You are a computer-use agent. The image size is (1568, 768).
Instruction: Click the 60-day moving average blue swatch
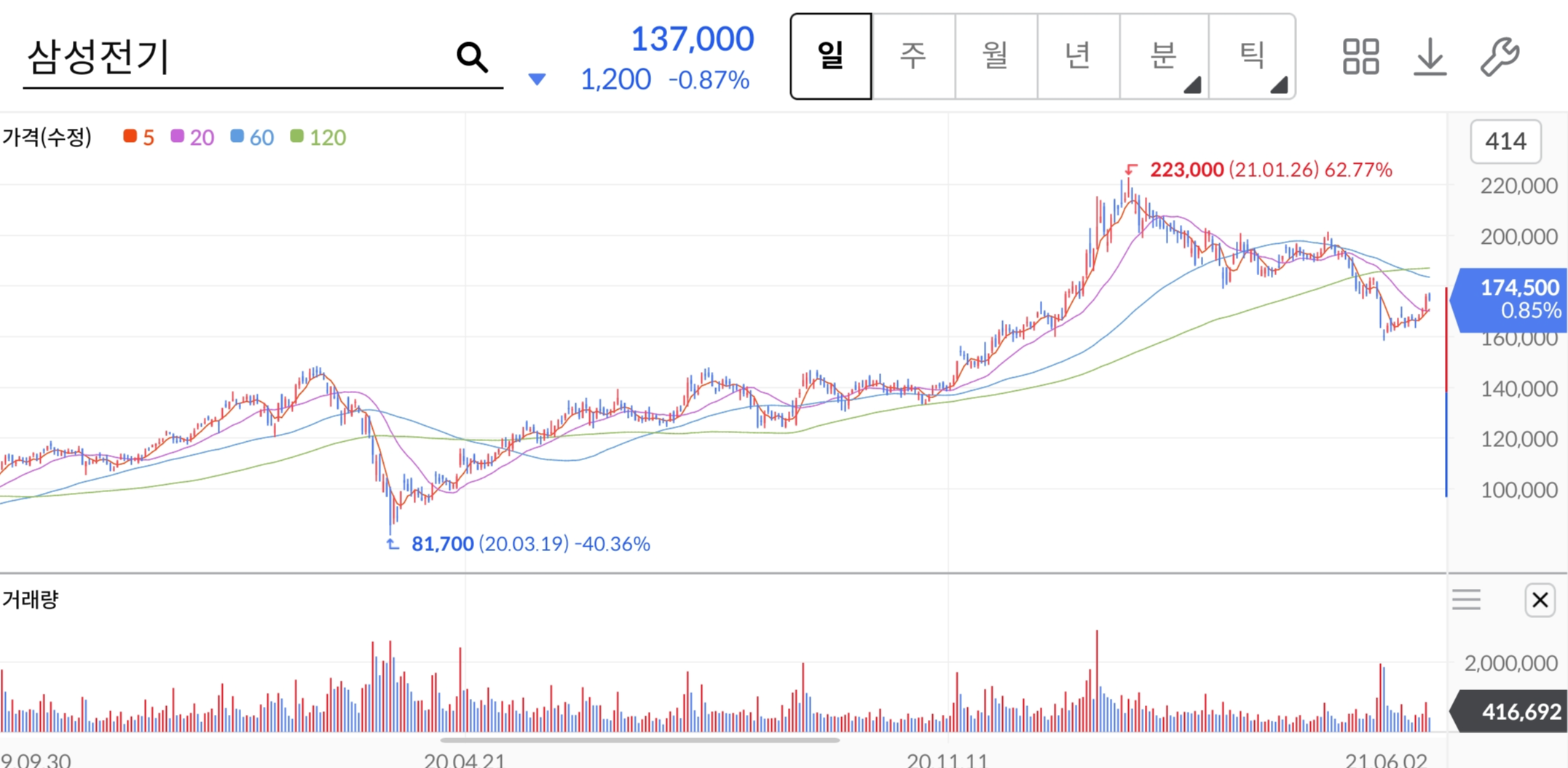(237, 136)
